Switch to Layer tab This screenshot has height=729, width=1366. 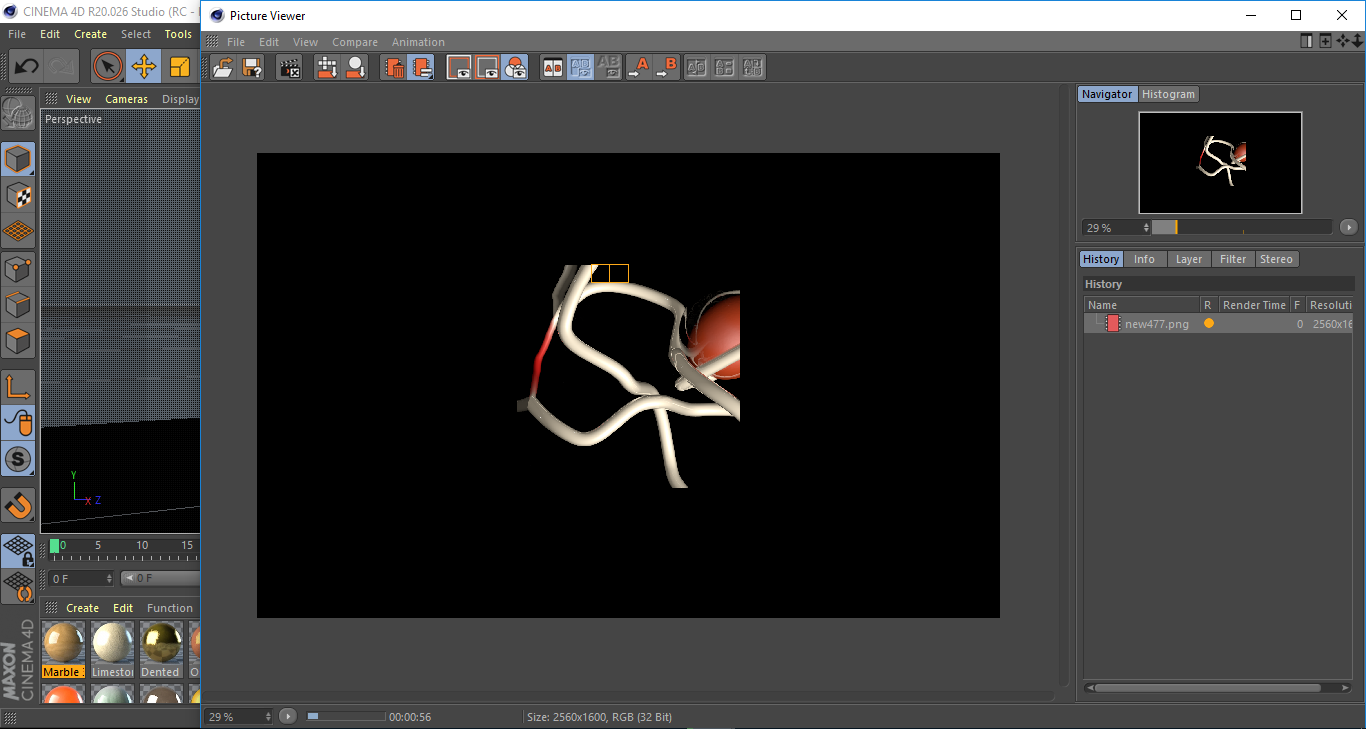click(1189, 259)
